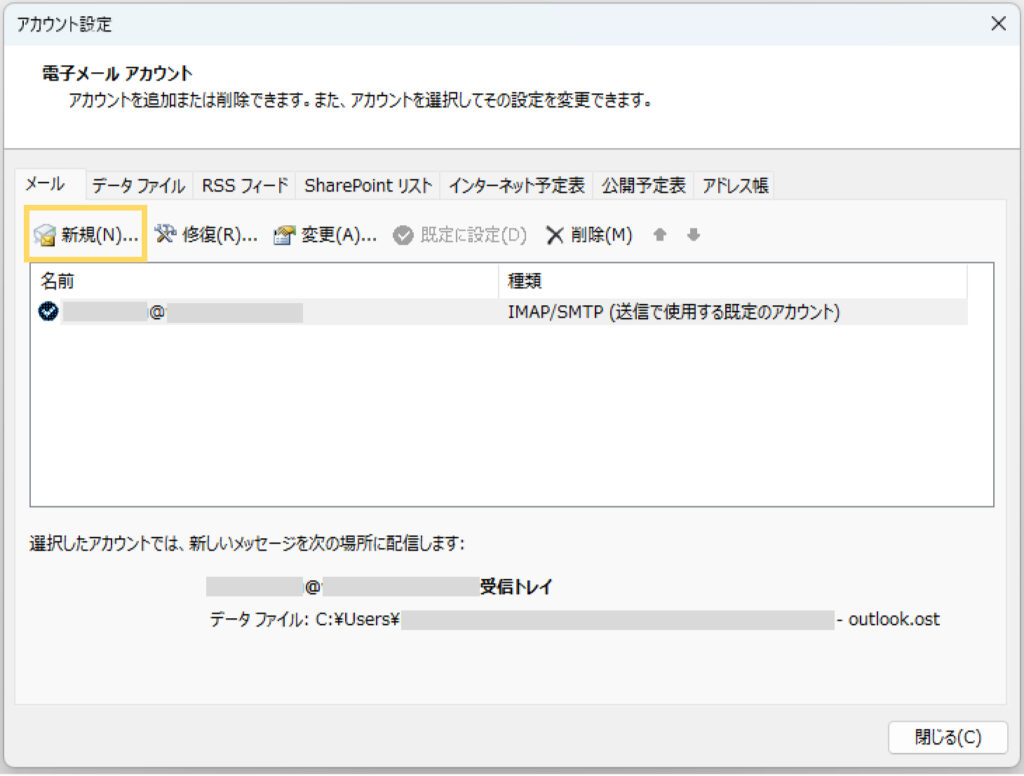Open the SharePoint リスト tab
The image size is (1024, 776).
368,185
